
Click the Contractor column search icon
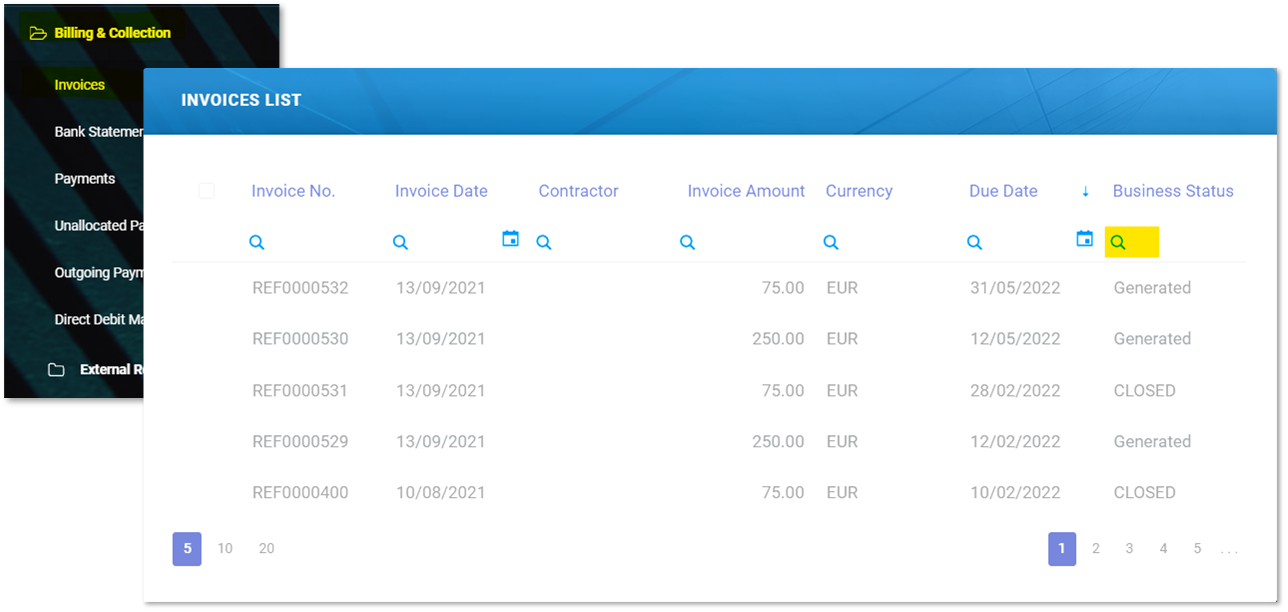tap(544, 242)
